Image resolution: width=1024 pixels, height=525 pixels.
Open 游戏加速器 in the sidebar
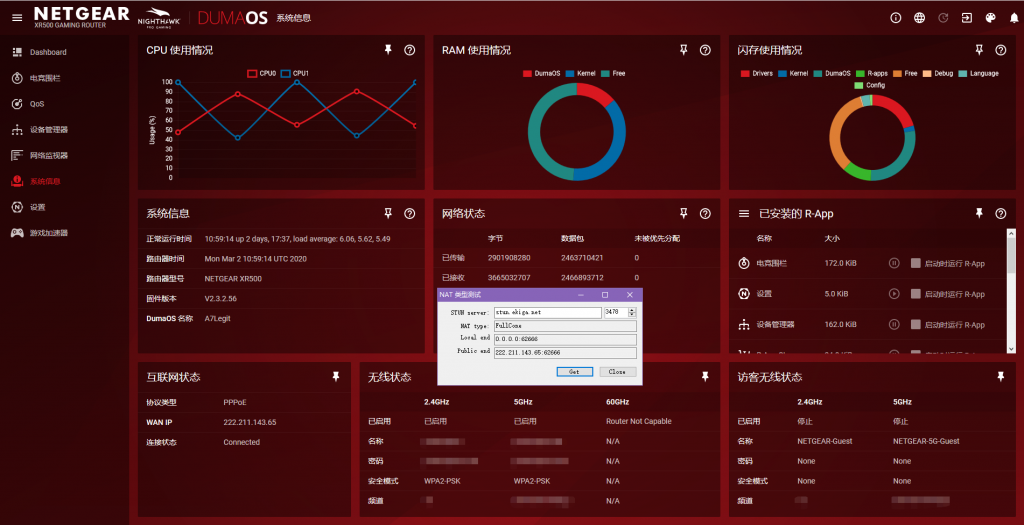[63, 232]
